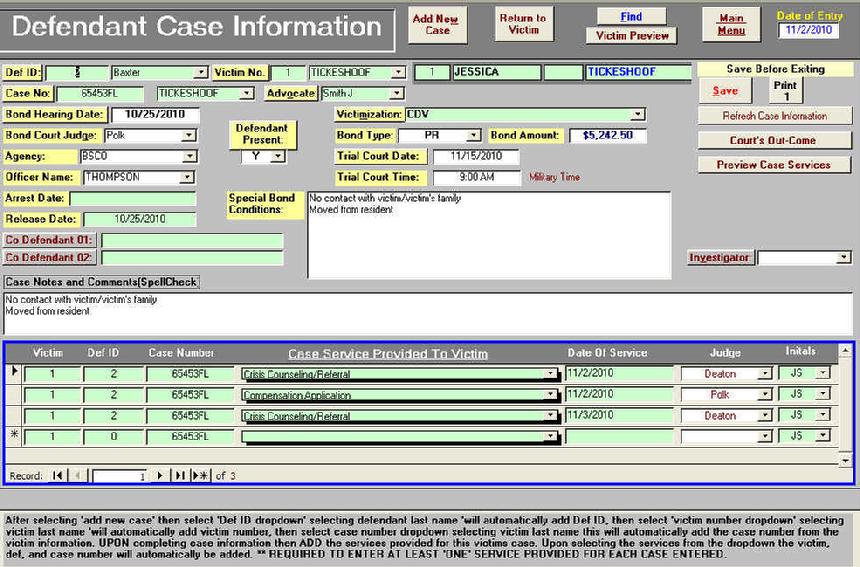Open the Find button
This screenshot has height=567, width=860.
tap(631, 16)
